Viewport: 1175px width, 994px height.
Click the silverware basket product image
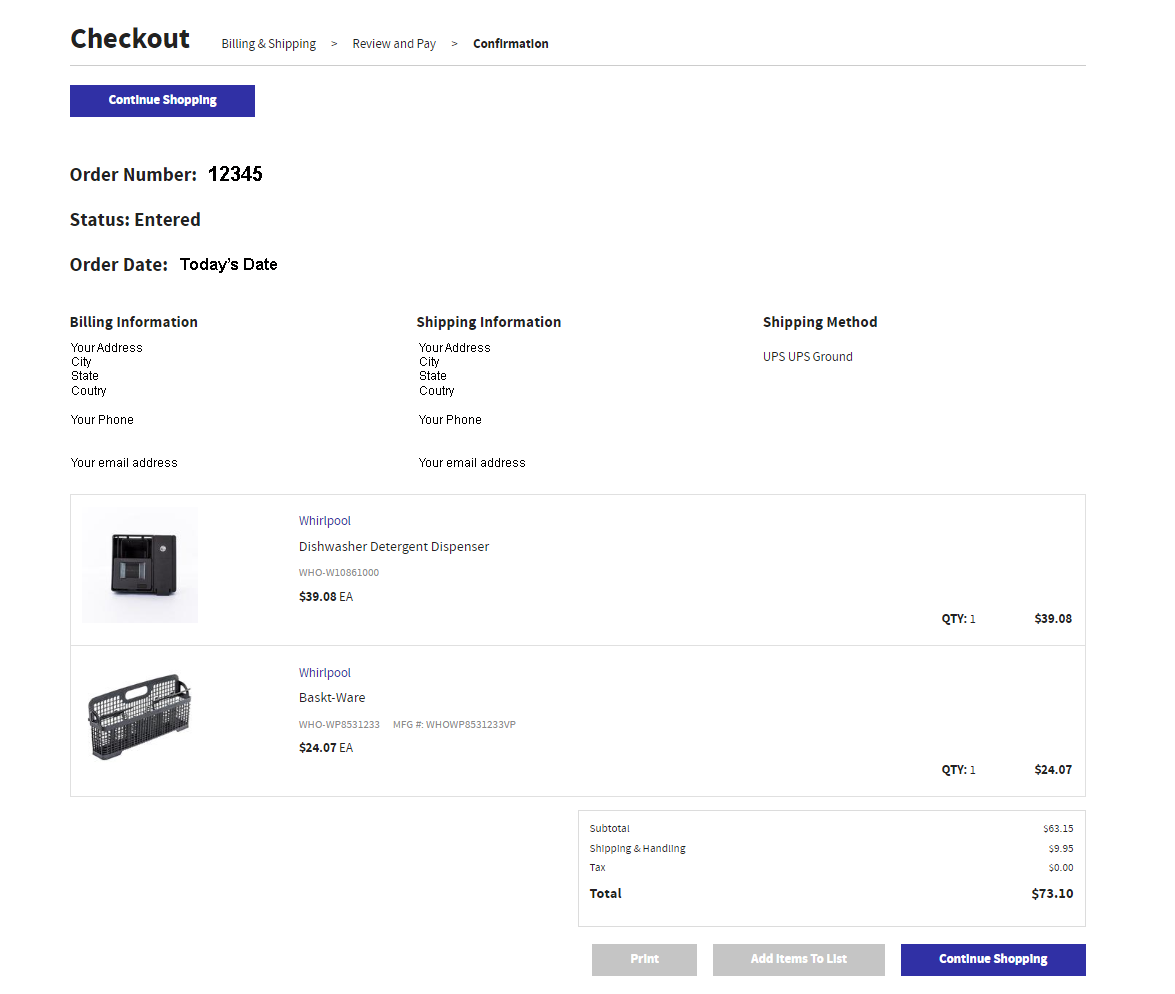(140, 716)
